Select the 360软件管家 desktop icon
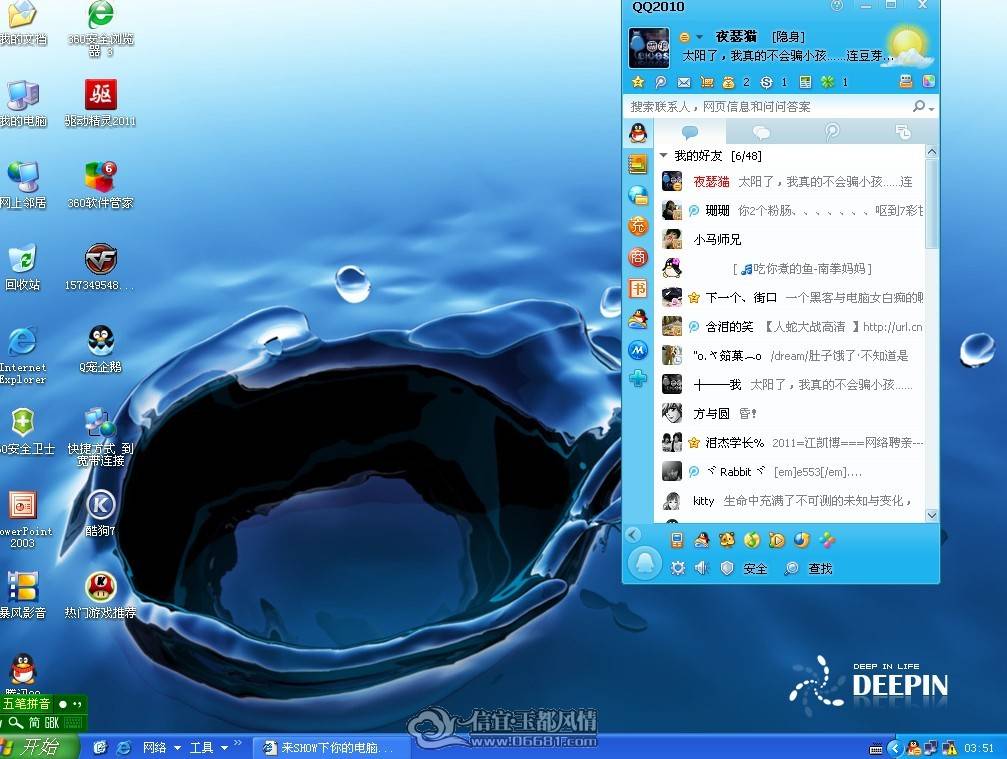1007x759 pixels. pyautogui.click(x=100, y=185)
